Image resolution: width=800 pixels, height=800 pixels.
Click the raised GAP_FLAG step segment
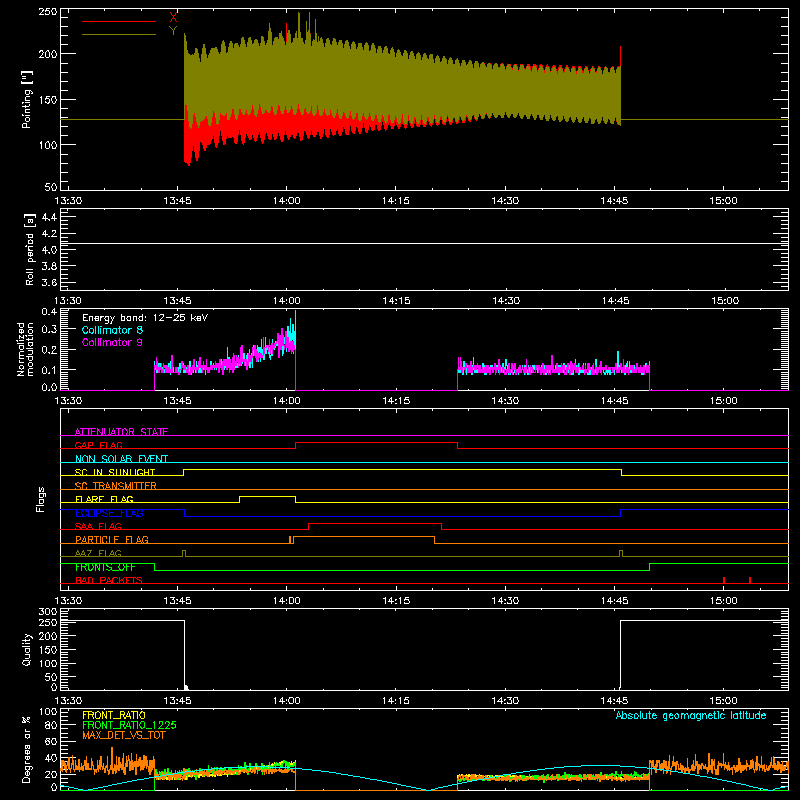377,442
